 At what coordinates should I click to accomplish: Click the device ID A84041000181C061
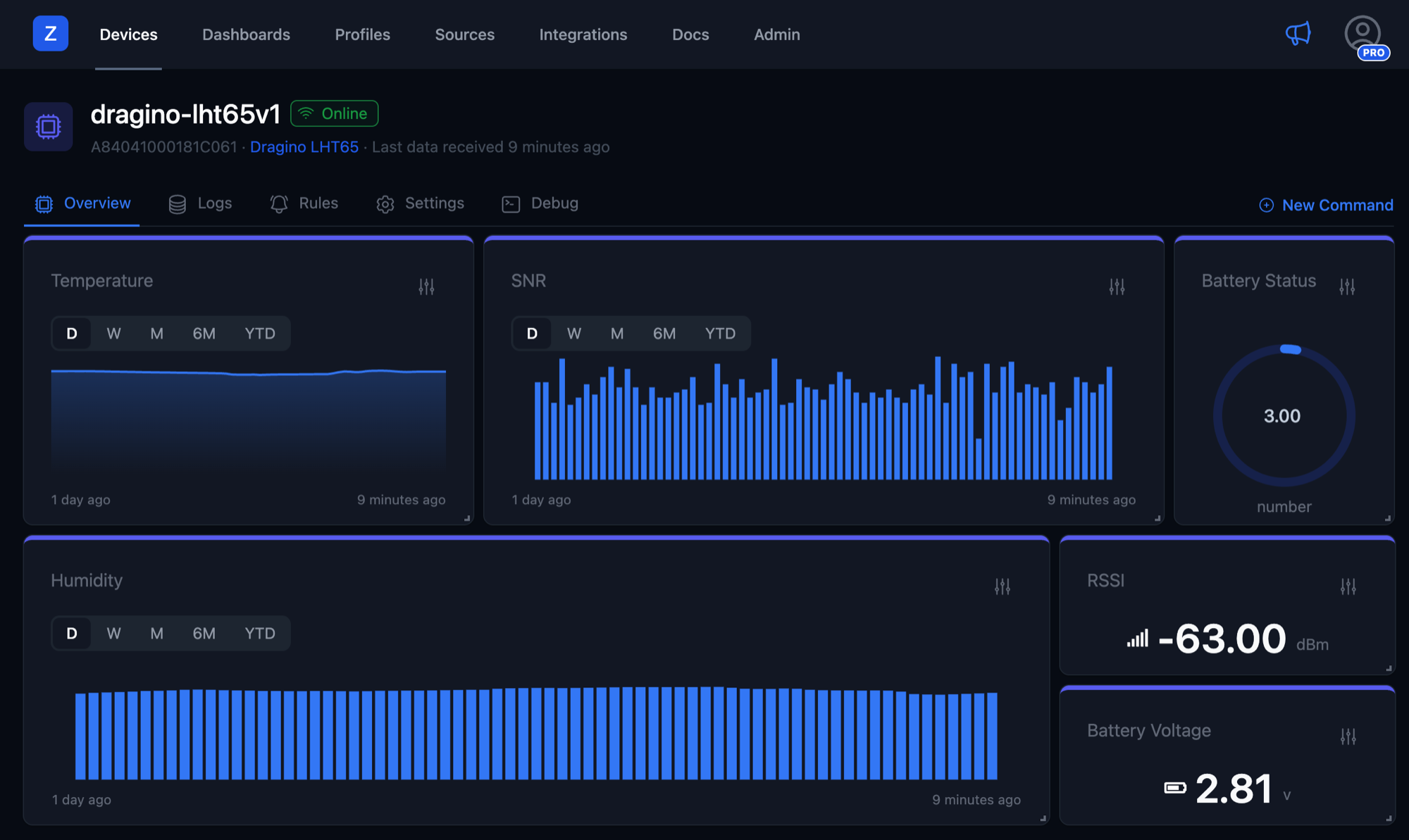pos(163,146)
